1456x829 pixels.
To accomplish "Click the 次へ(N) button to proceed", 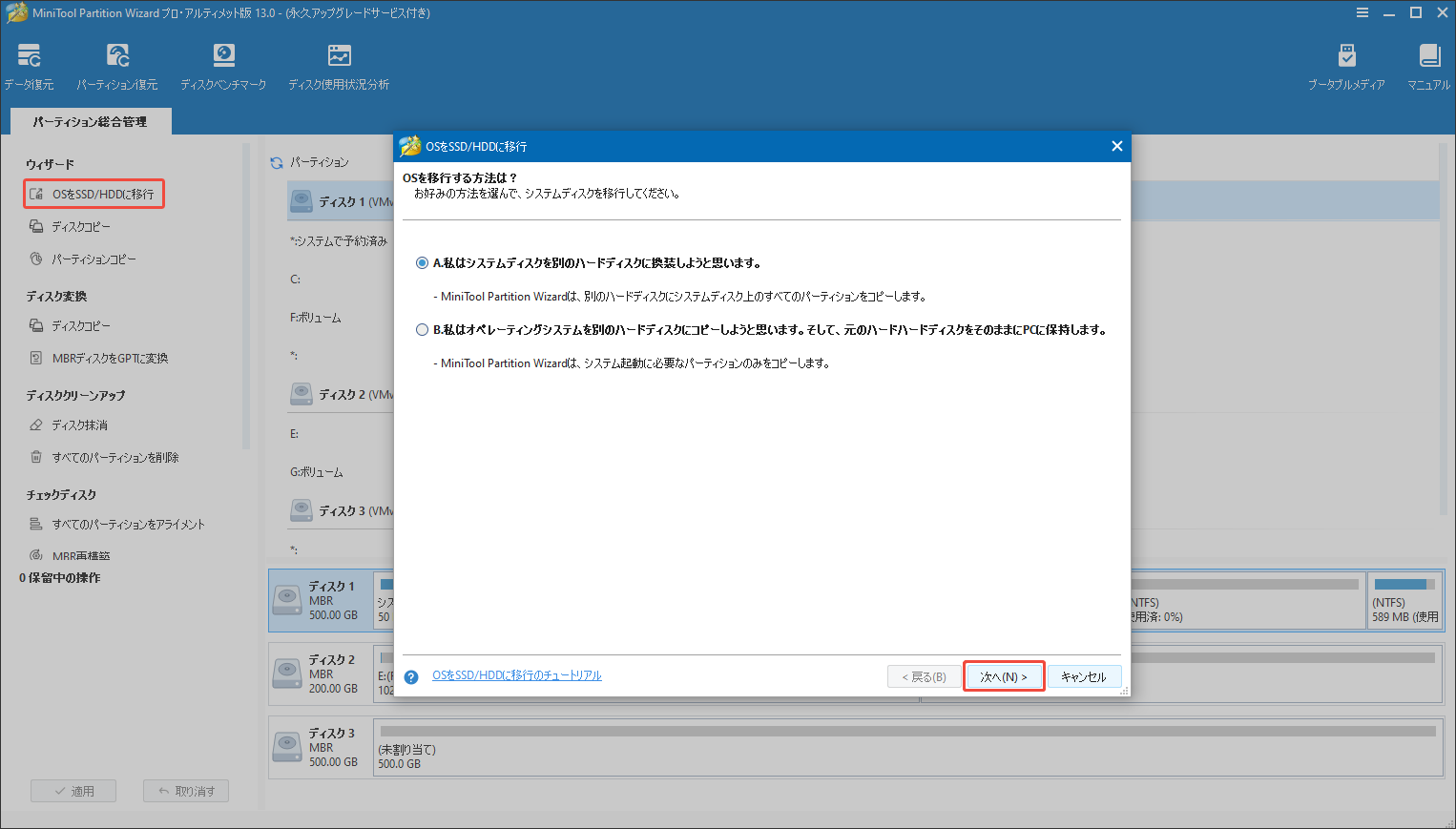I will click(1004, 675).
